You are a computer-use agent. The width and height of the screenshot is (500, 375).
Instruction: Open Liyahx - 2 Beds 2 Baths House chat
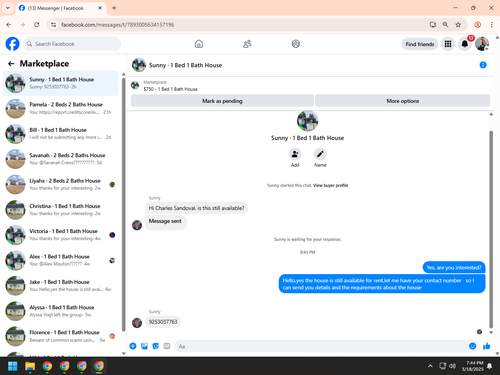coord(61,184)
